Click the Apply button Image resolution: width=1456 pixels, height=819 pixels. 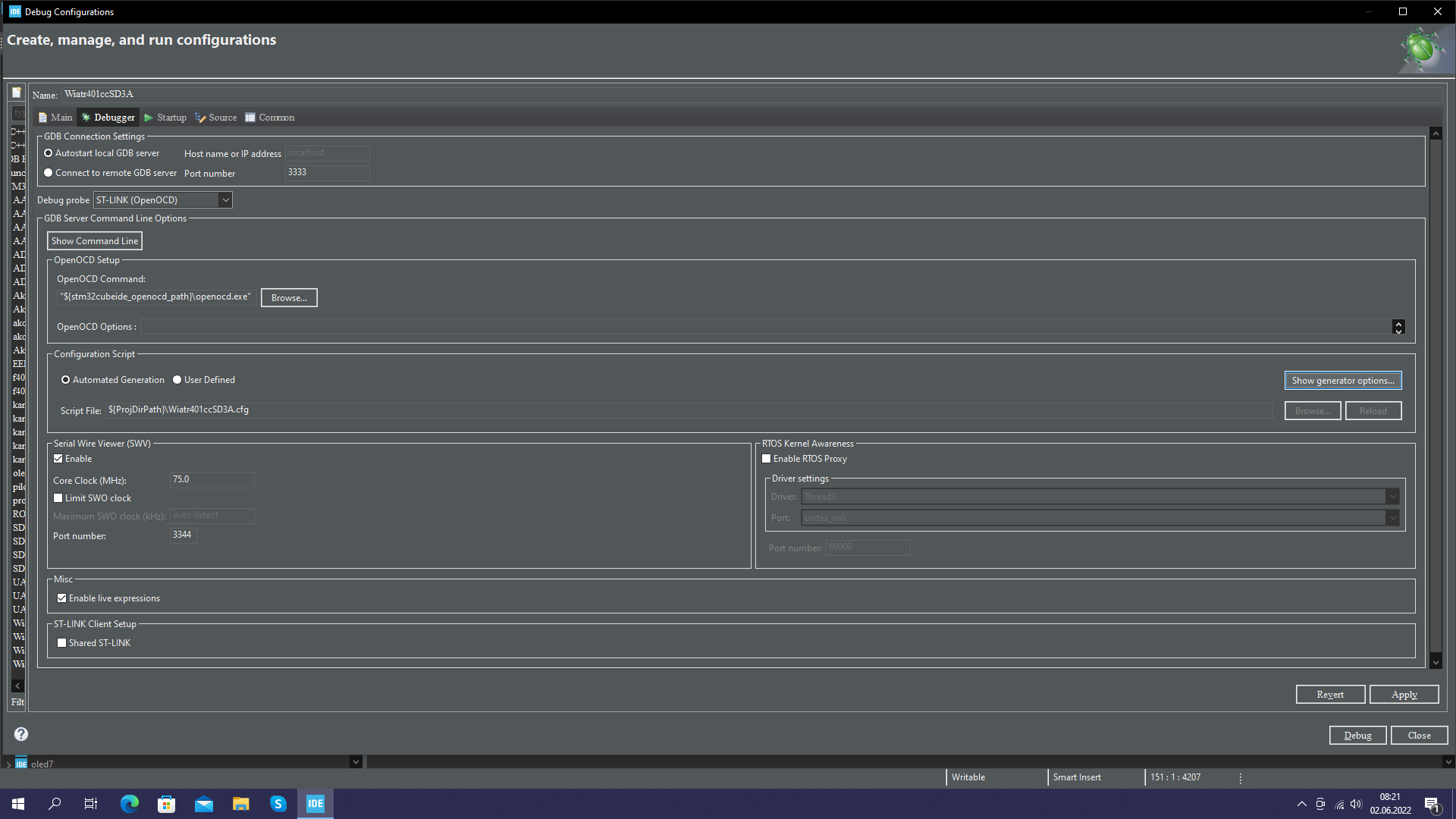1404,695
